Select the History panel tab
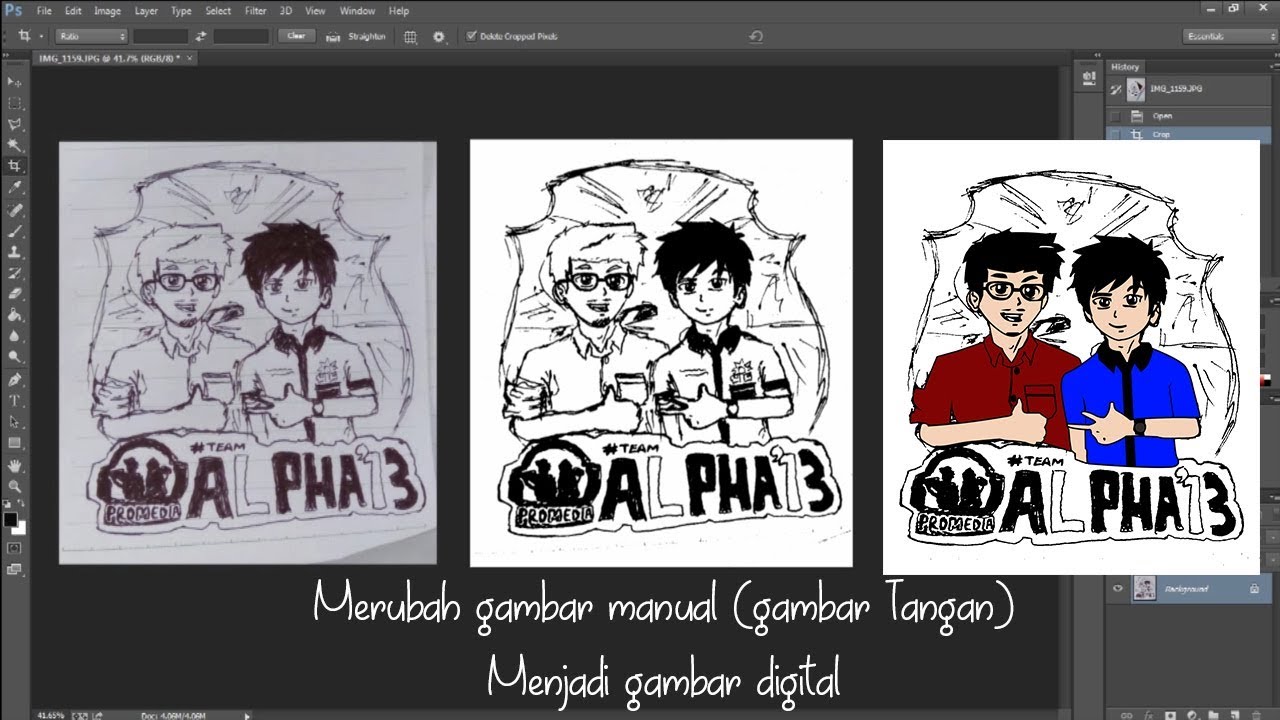Image resolution: width=1280 pixels, height=720 pixels. coord(1125,67)
